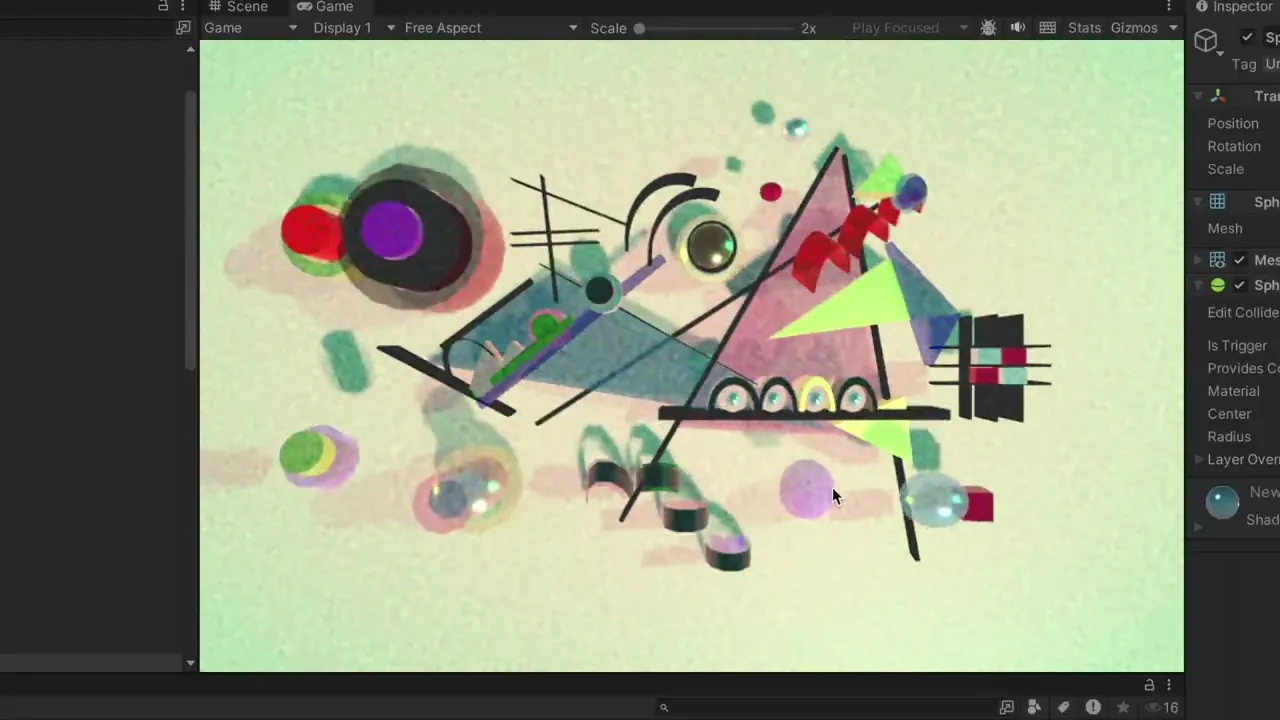
Task: Click the Edit Collider label
Action: pyautogui.click(x=1243, y=313)
